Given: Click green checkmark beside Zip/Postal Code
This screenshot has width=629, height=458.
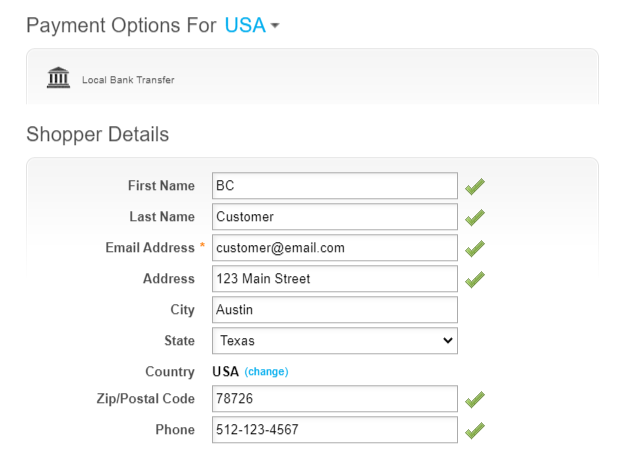Looking at the screenshot, I should click(x=475, y=400).
